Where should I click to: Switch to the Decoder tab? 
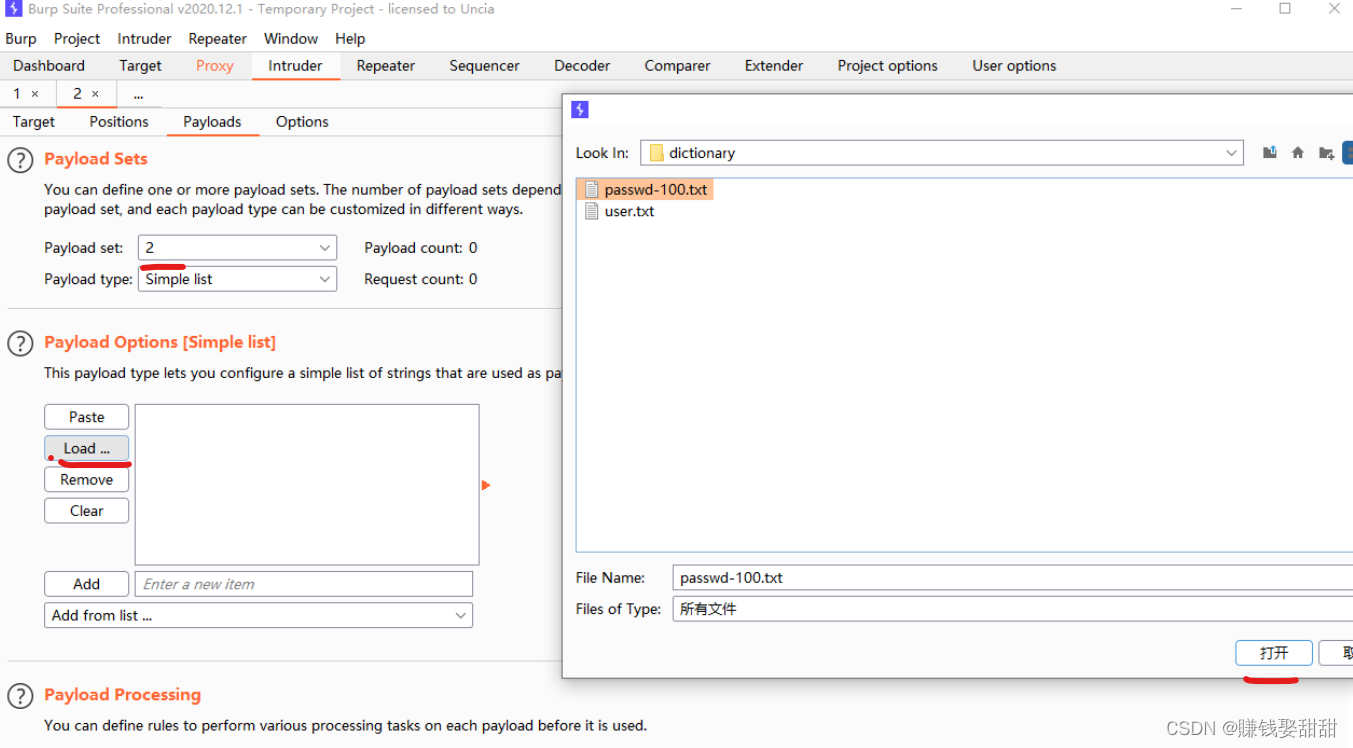(x=582, y=66)
